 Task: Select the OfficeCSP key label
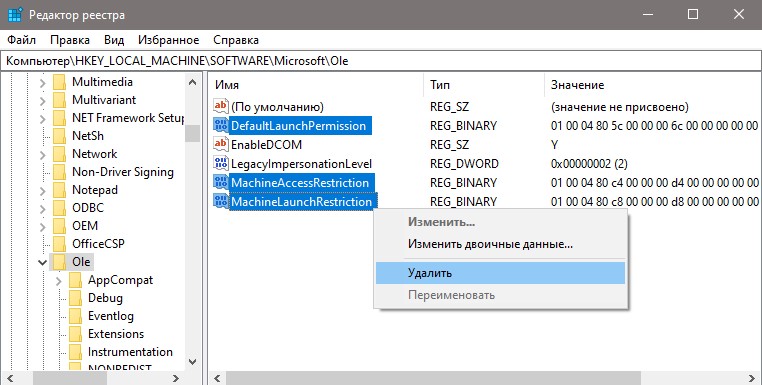98,244
